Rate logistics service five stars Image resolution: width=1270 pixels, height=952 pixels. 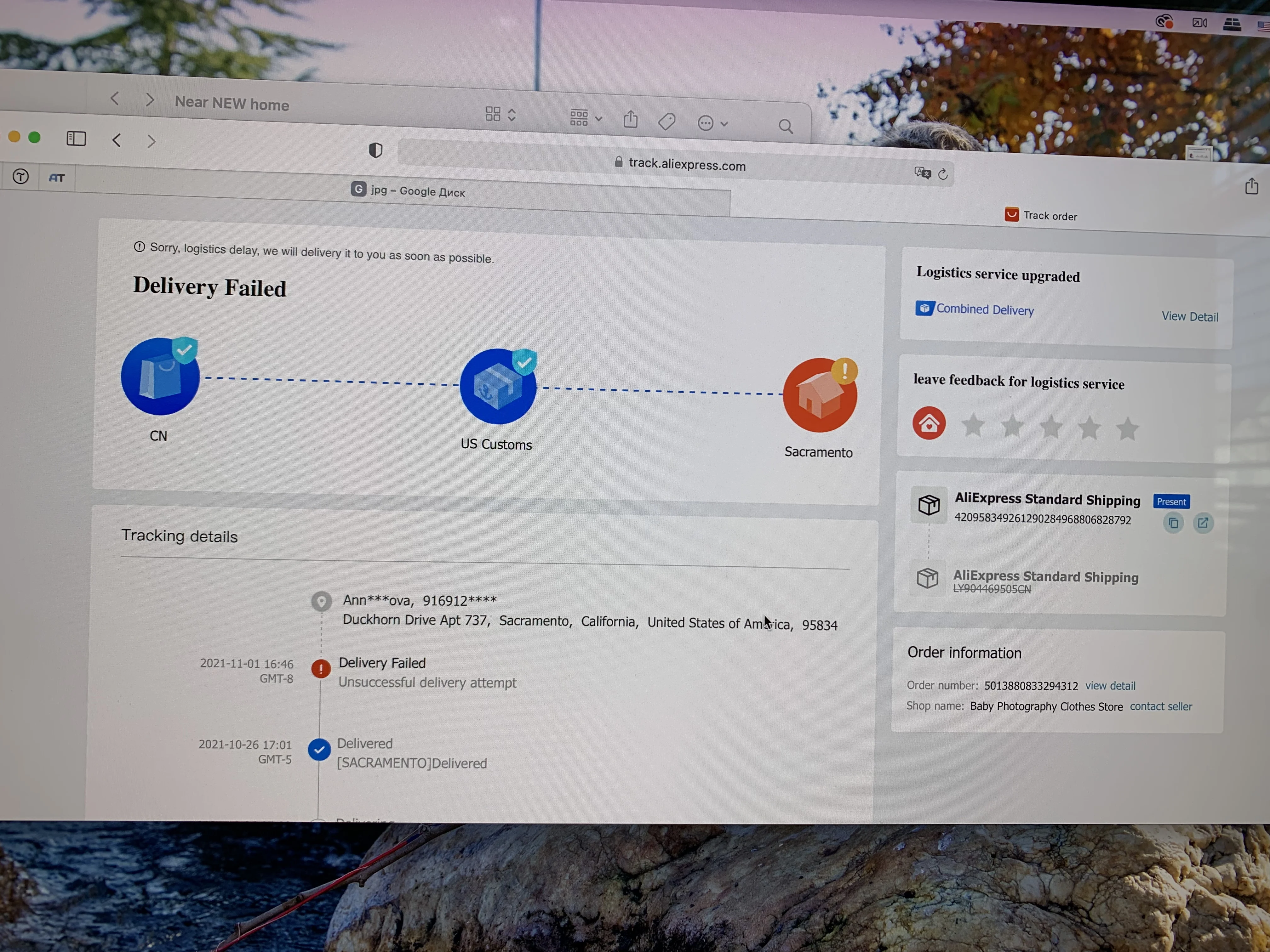[x=1128, y=429]
